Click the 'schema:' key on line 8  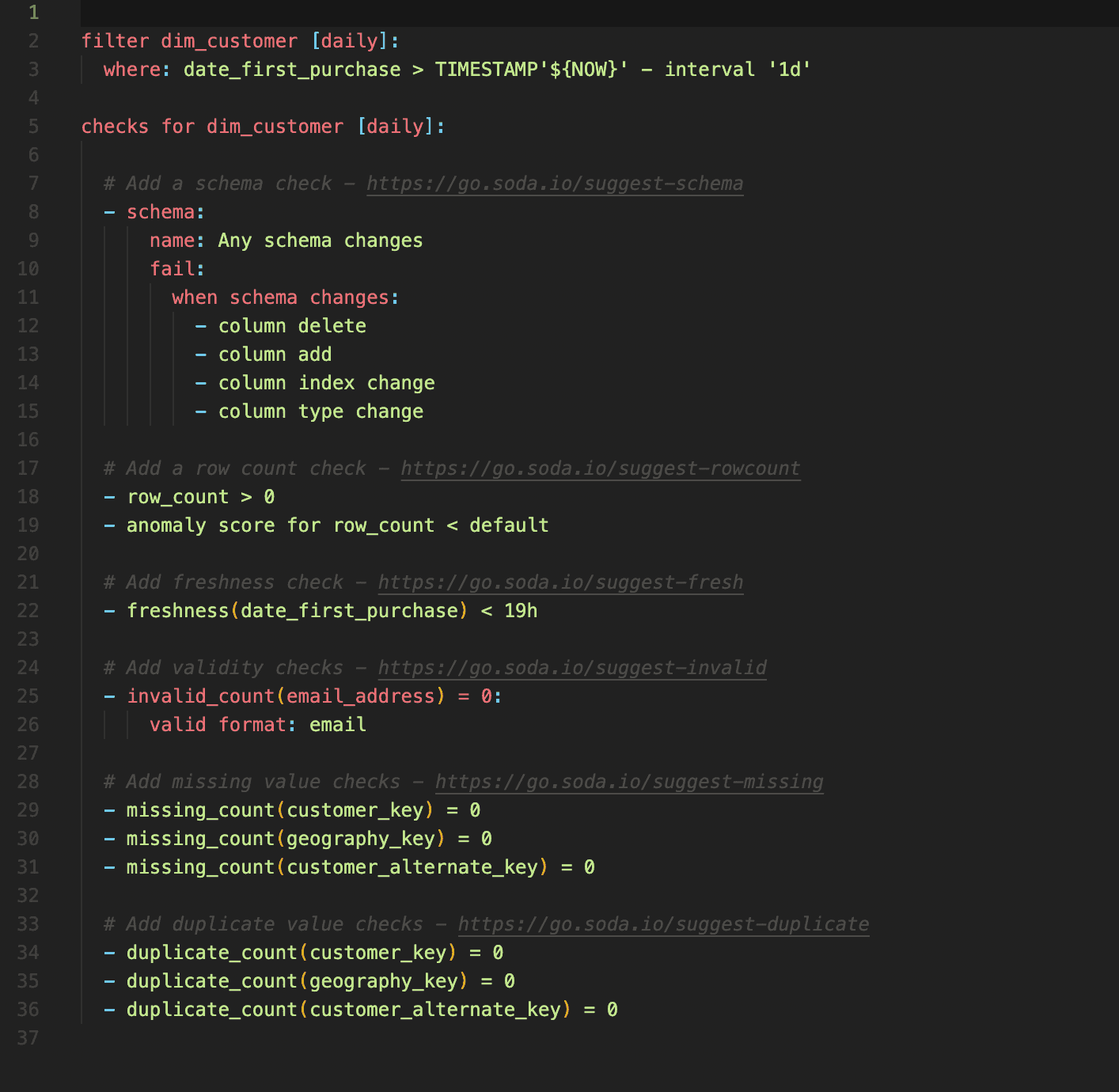[x=166, y=212]
